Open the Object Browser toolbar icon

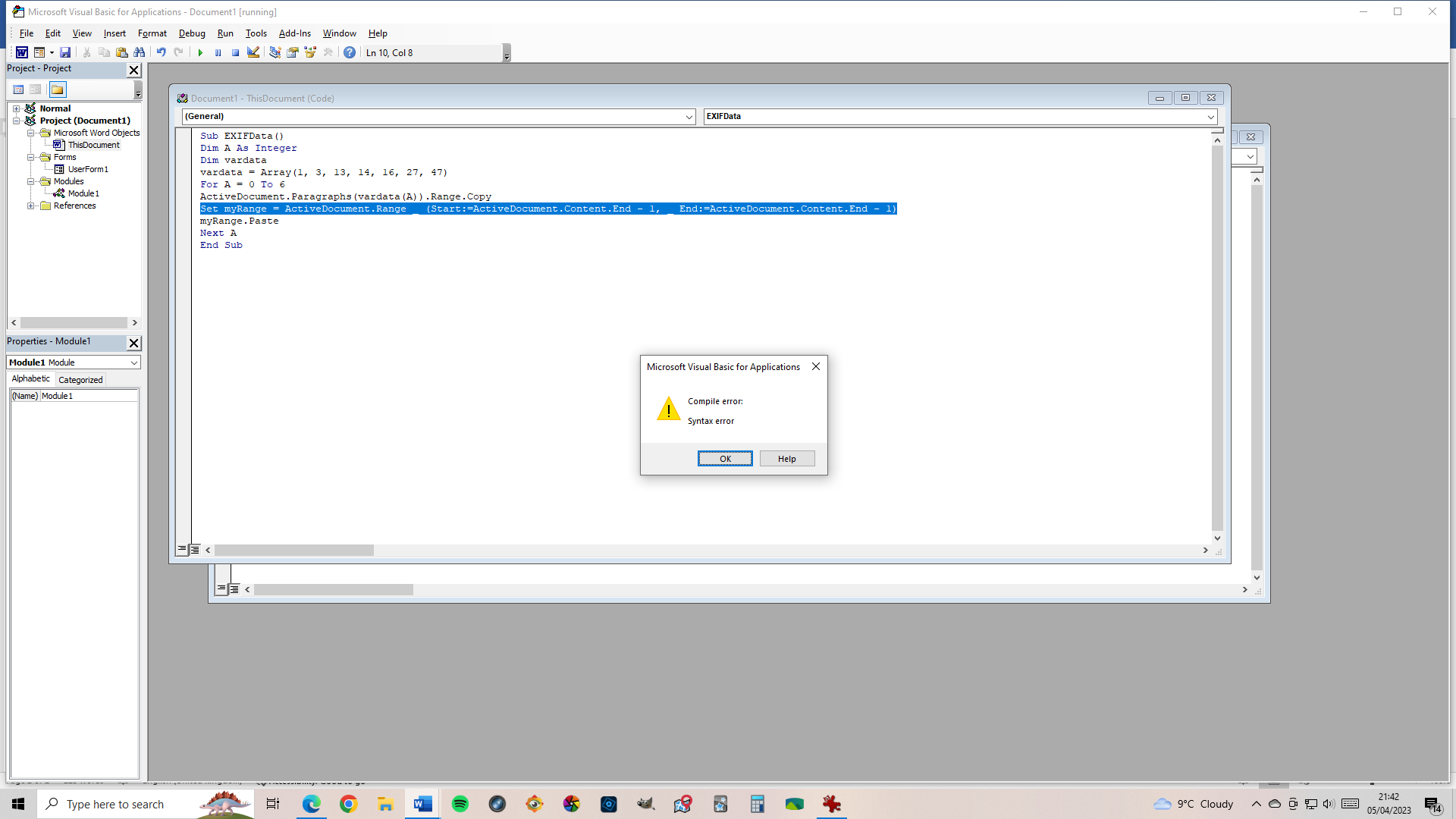coord(310,52)
